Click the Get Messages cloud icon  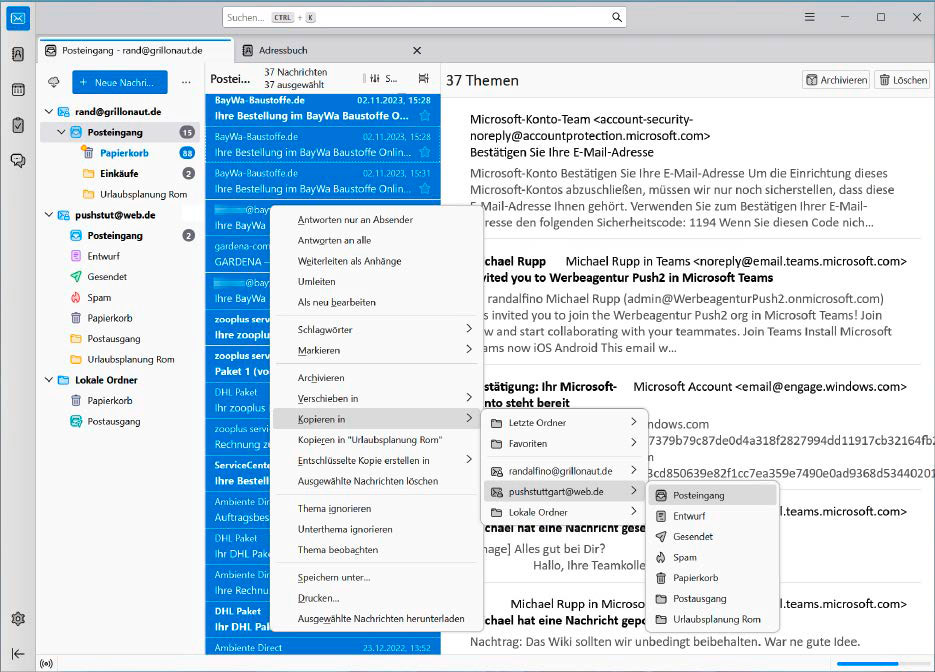point(54,82)
